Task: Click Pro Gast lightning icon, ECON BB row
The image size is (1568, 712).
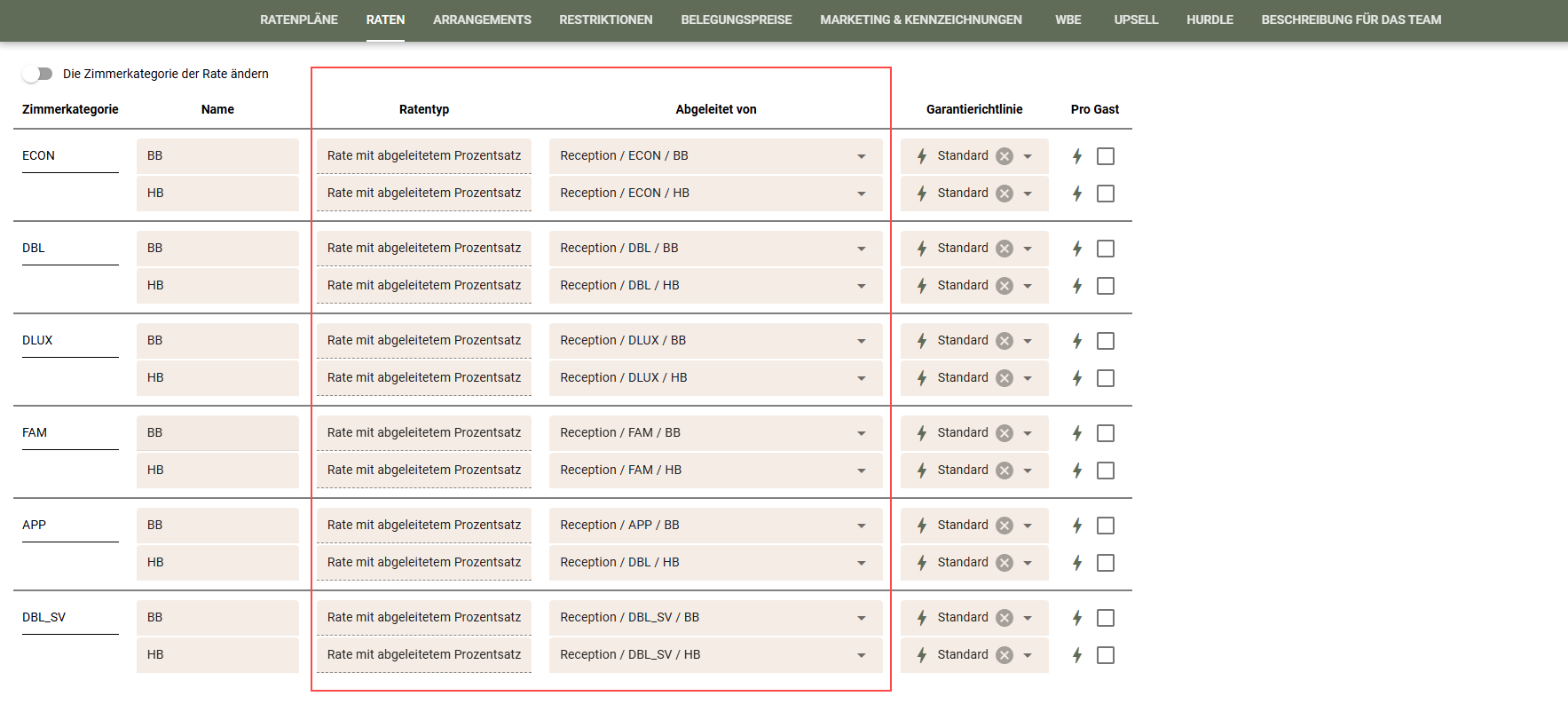Action: [x=1077, y=156]
